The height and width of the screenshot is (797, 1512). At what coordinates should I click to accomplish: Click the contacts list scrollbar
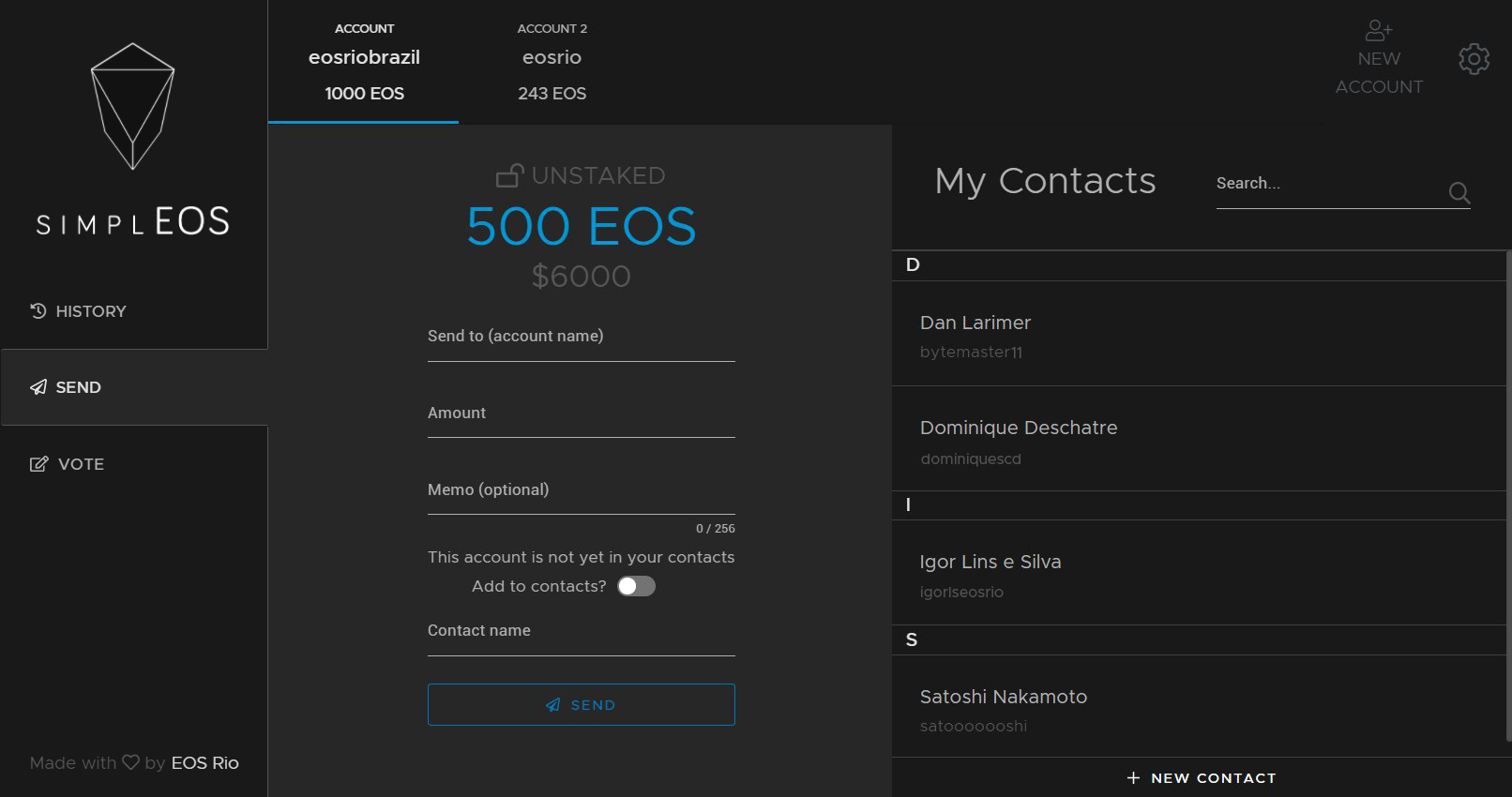[1508, 495]
